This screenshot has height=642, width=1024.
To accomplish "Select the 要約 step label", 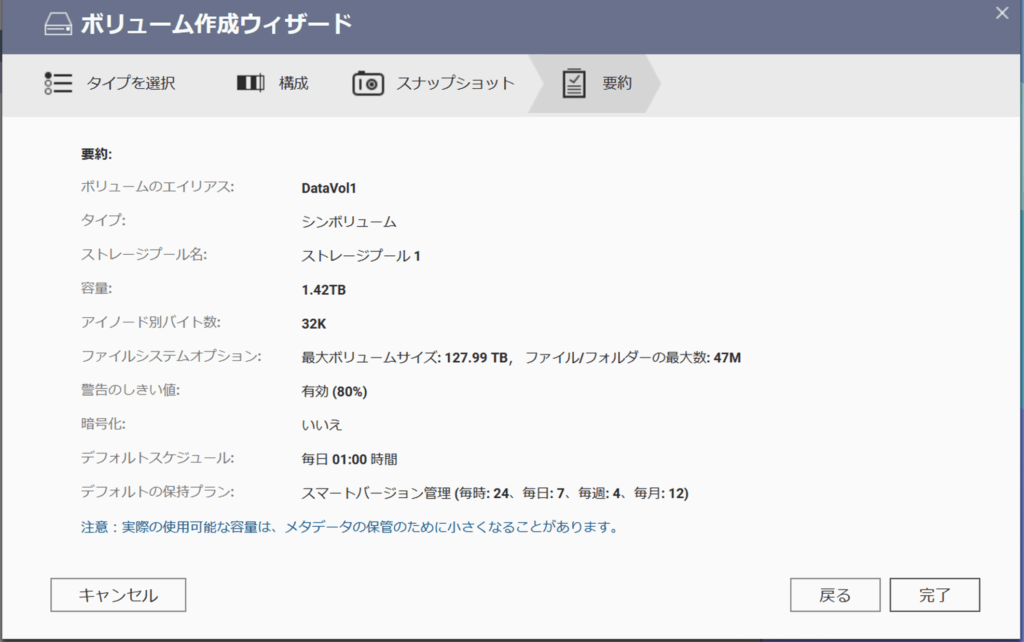I will (x=617, y=83).
